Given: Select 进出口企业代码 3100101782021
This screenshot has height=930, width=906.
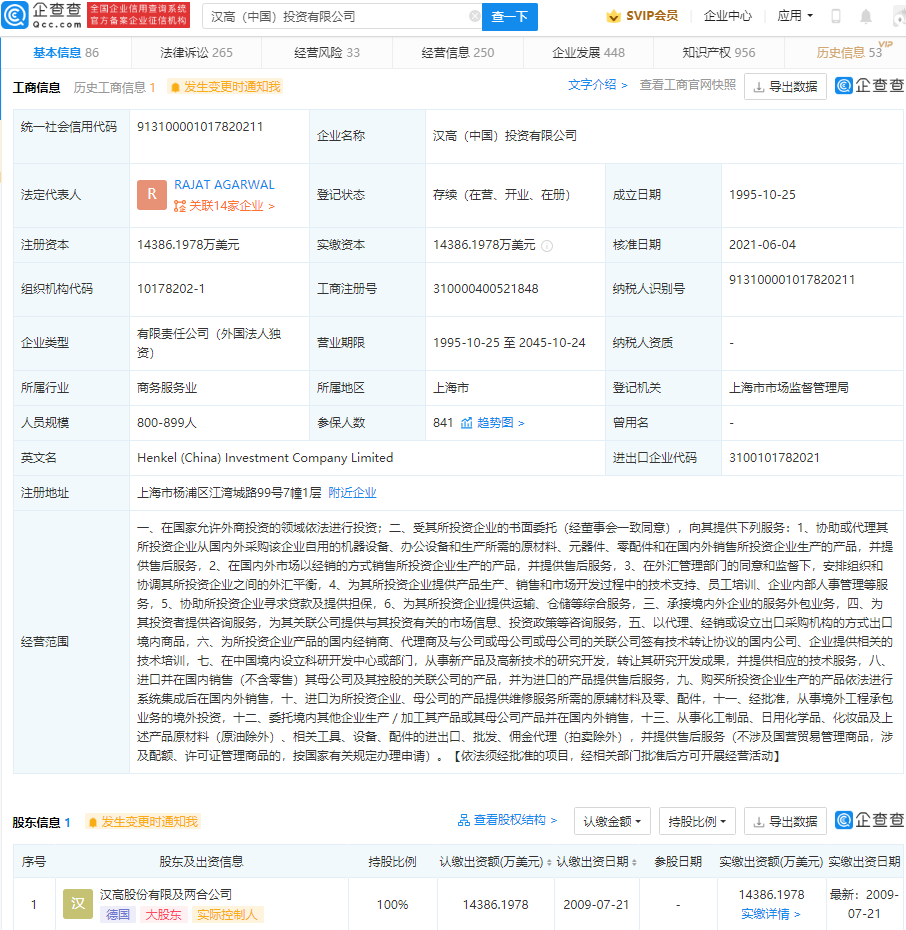Looking at the screenshot, I should 774,458.
